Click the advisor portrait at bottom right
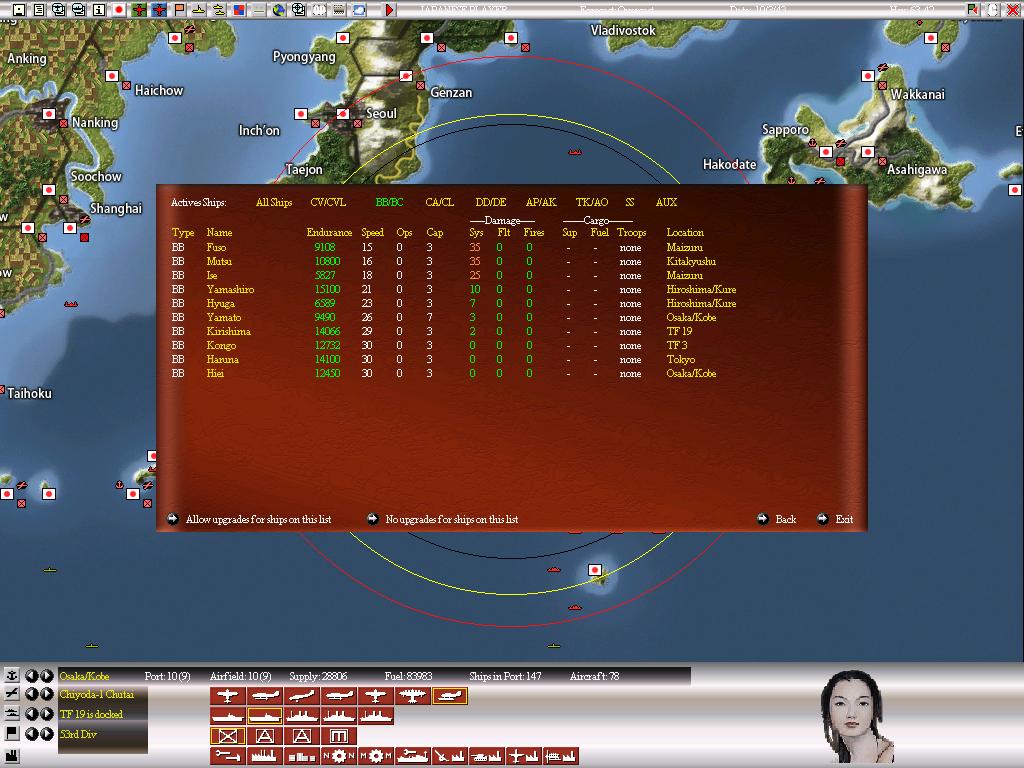The width and height of the screenshot is (1024, 768). point(857,716)
